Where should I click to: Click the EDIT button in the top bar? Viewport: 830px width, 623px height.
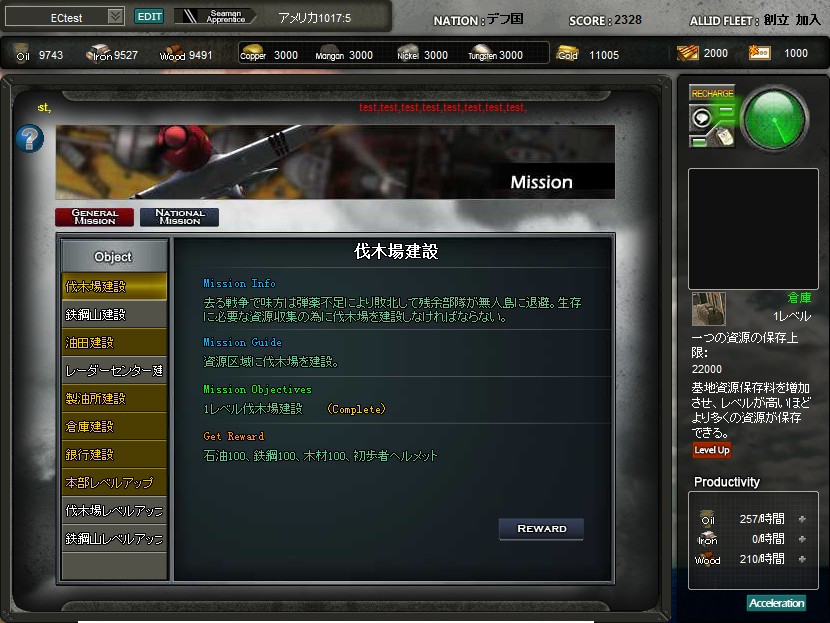tap(149, 16)
